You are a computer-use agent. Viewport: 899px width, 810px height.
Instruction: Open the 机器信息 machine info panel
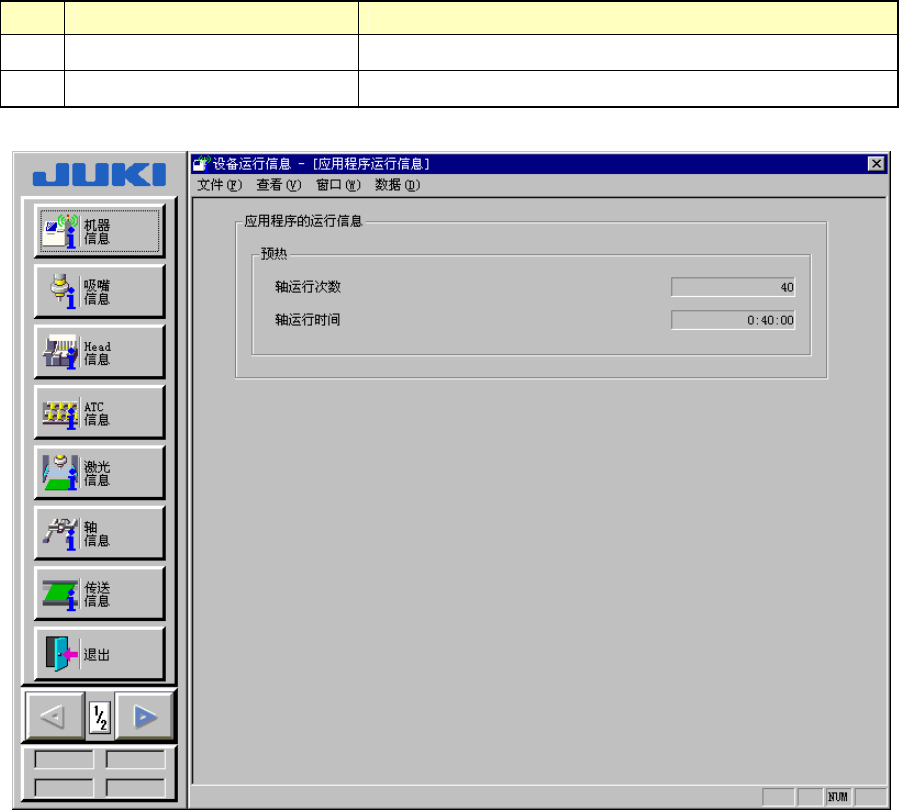click(100, 231)
